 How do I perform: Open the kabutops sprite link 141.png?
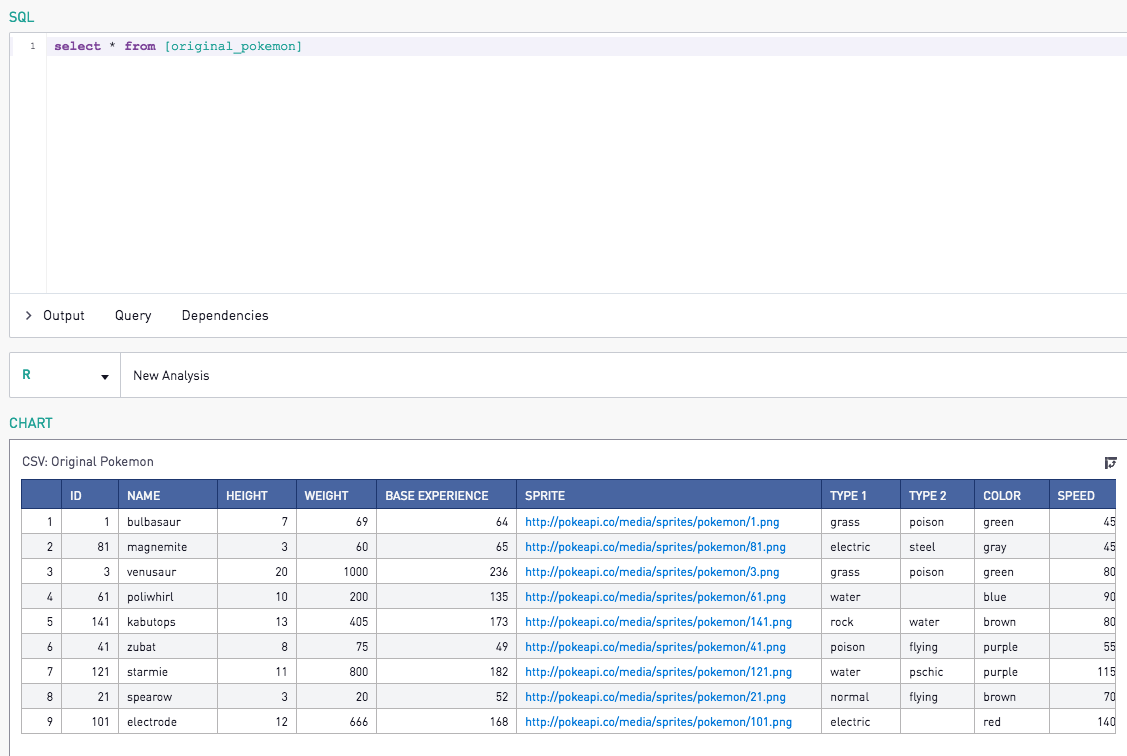tap(658, 622)
